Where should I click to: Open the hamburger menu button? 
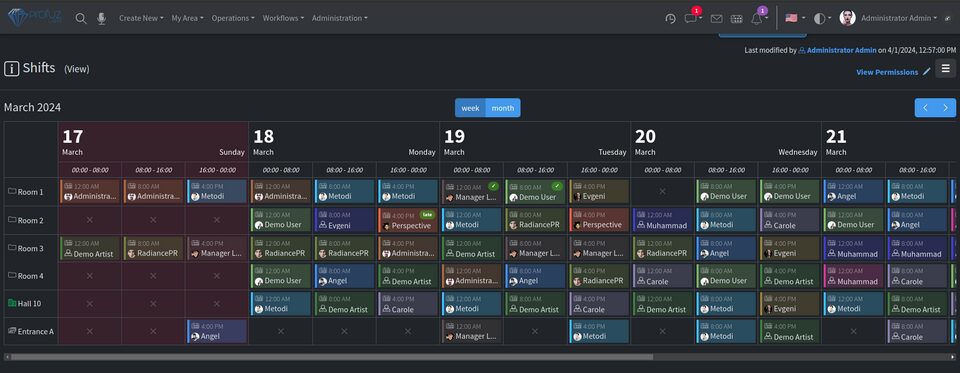[946, 68]
